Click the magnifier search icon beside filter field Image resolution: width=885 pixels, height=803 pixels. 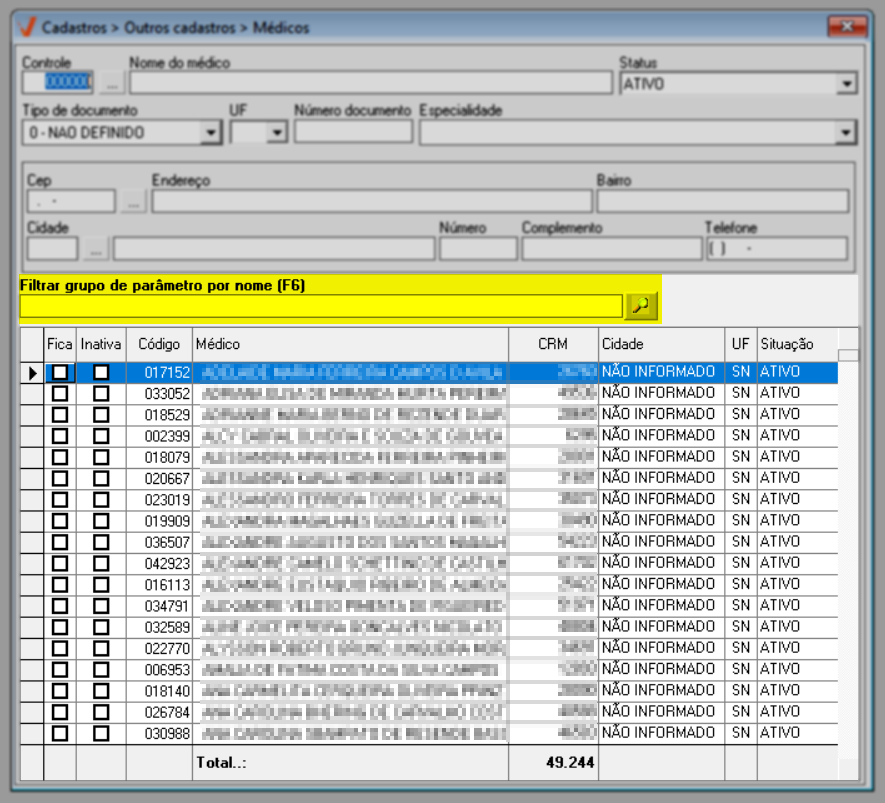click(641, 307)
